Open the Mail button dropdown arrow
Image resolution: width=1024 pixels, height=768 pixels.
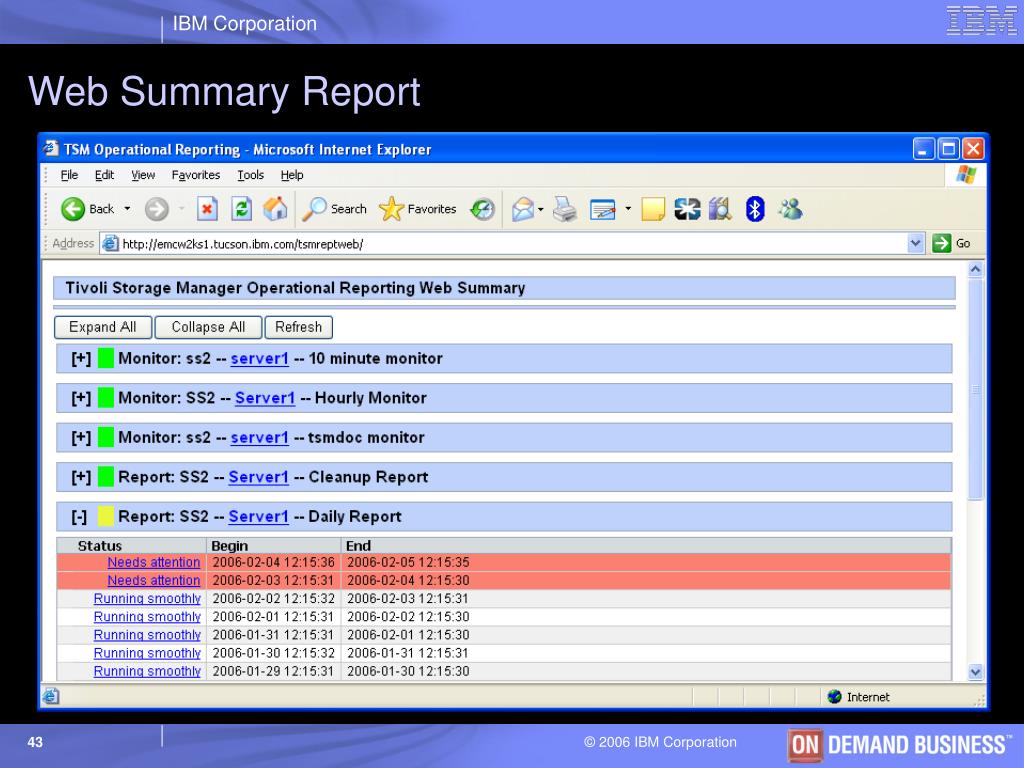(x=541, y=209)
